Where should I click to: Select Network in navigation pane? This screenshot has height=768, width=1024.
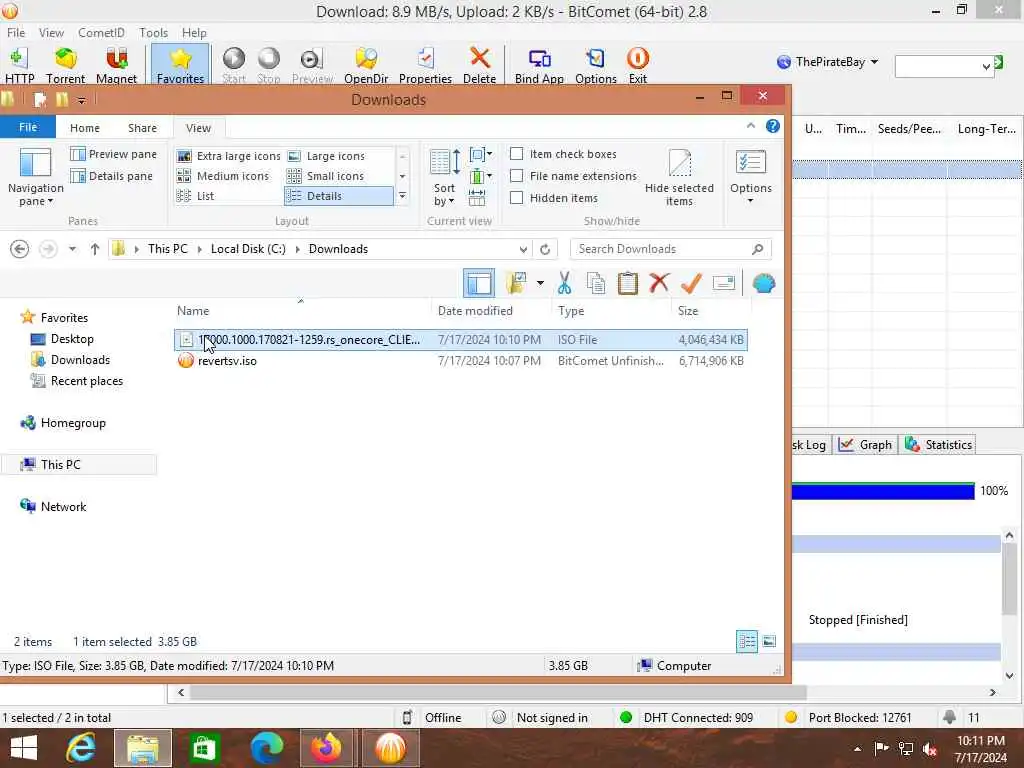[63, 506]
